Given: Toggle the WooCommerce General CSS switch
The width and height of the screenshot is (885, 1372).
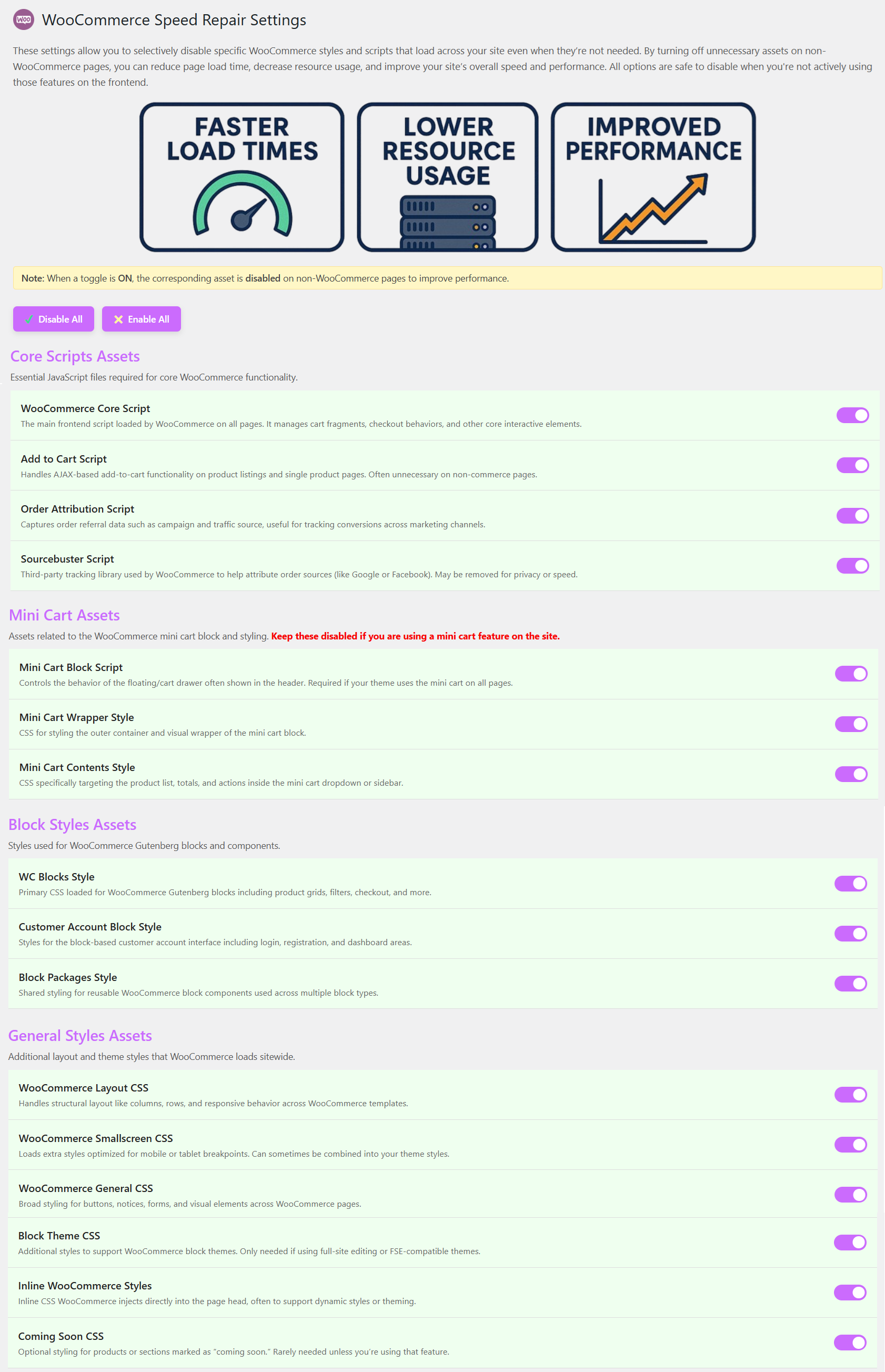Looking at the screenshot, I should click(850, 1195).
